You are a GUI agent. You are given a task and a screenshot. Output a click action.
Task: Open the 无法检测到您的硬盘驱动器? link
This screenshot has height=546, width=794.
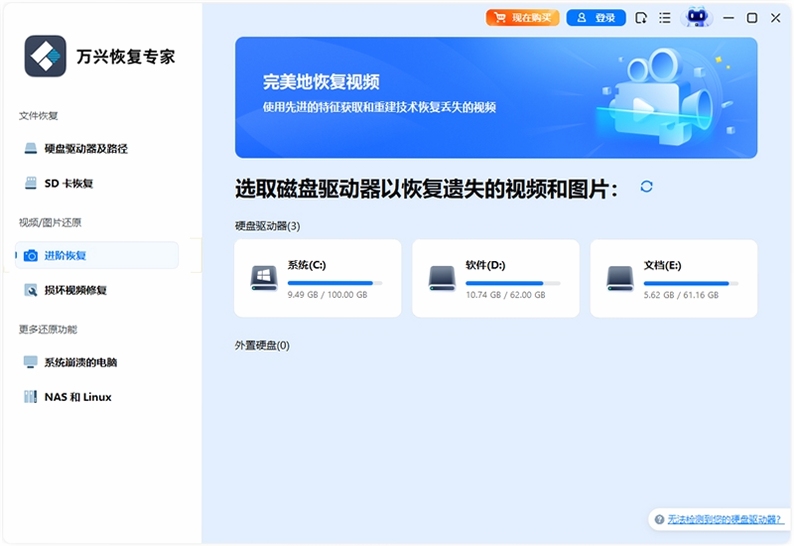click(725, 520)
